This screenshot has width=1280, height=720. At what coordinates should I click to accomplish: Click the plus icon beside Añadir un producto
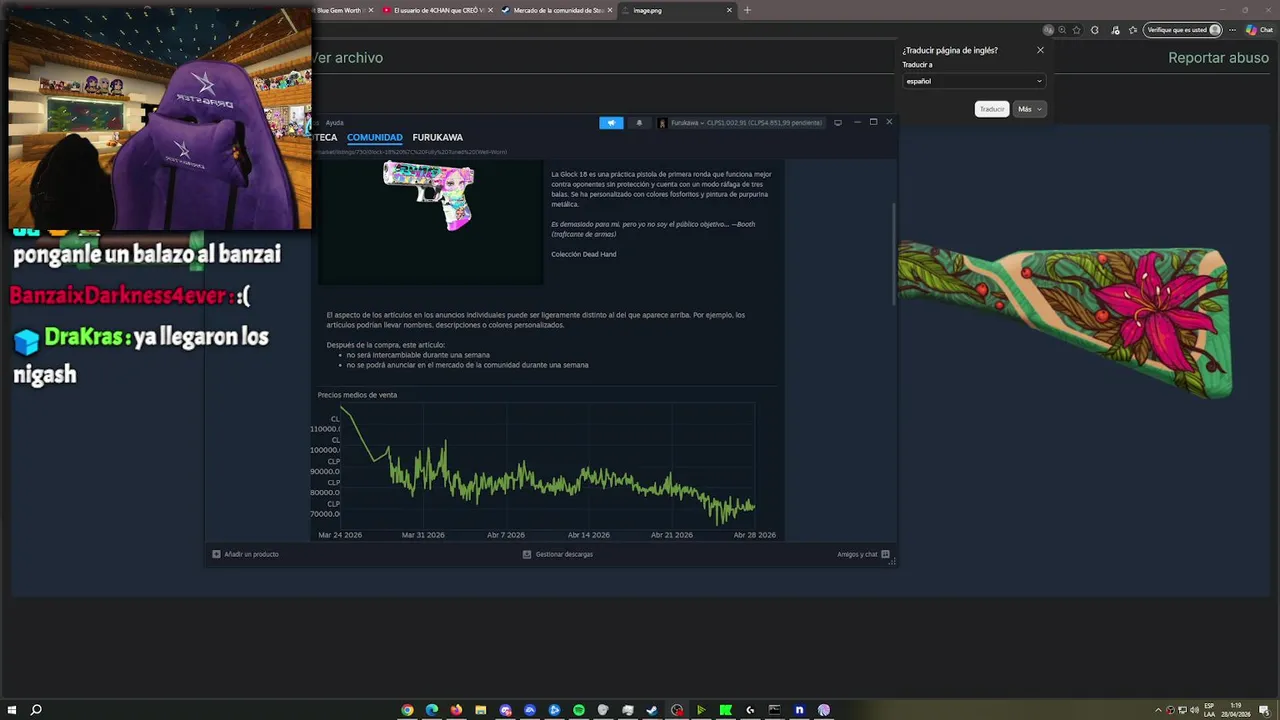pos(216,554)
